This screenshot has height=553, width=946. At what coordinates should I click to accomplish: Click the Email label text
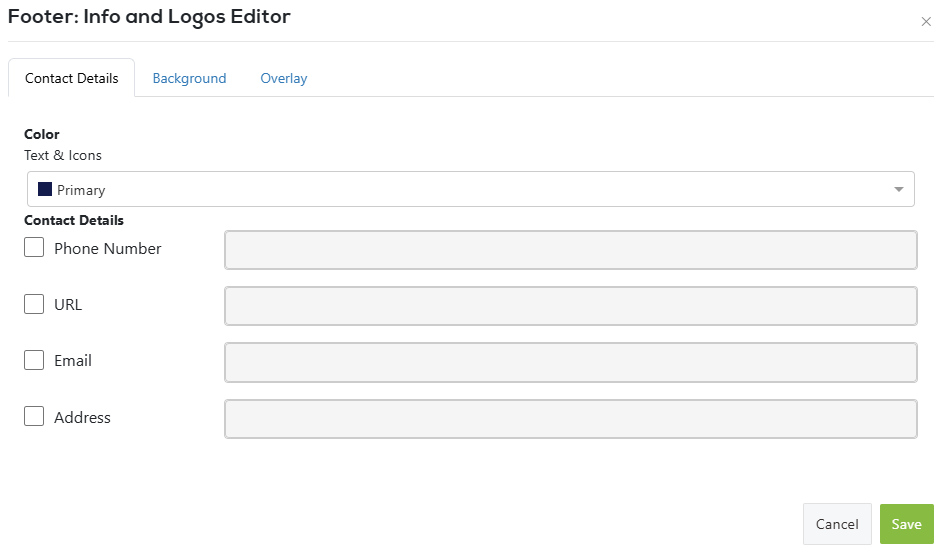(73, 361)
